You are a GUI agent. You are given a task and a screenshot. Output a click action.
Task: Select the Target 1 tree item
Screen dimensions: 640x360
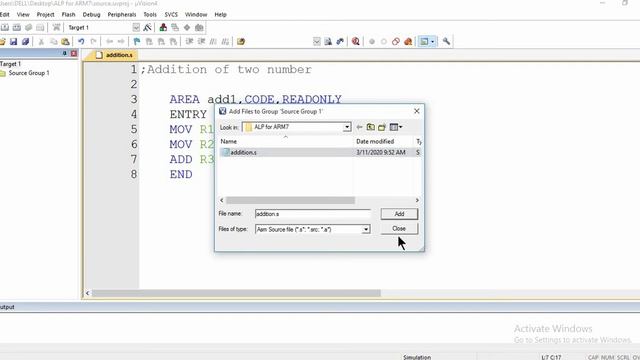pyautogui.click(x=10, y=64)
